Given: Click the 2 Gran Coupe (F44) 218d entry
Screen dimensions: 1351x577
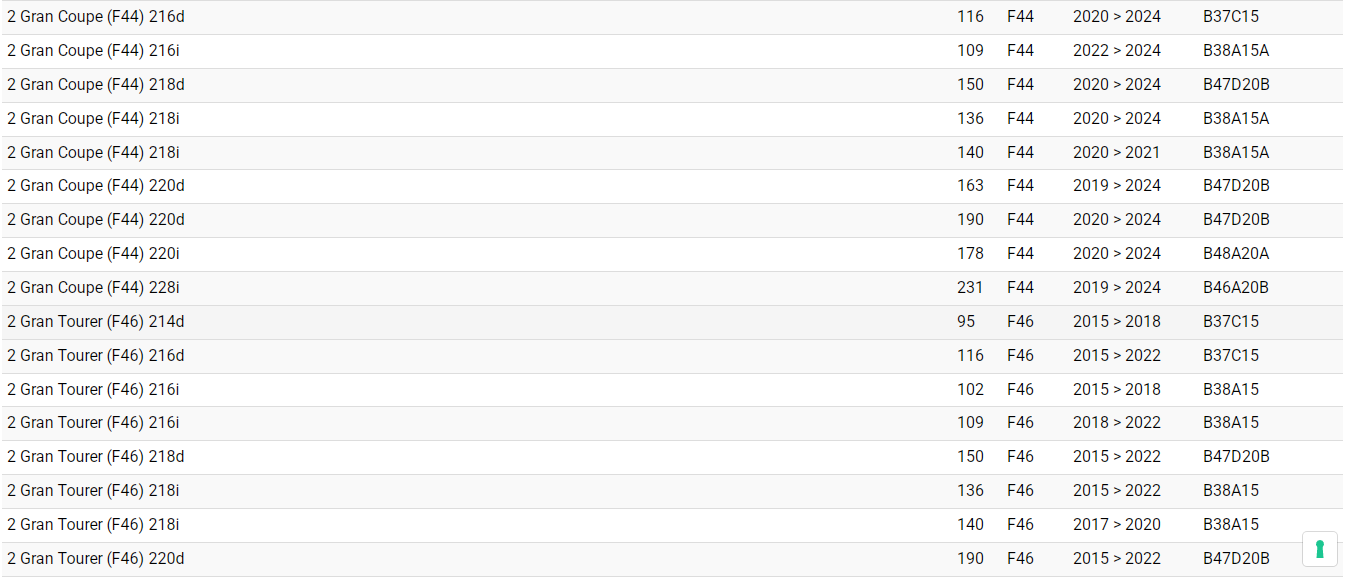Looking at the screenshot, I should click(x=96, y=85).
